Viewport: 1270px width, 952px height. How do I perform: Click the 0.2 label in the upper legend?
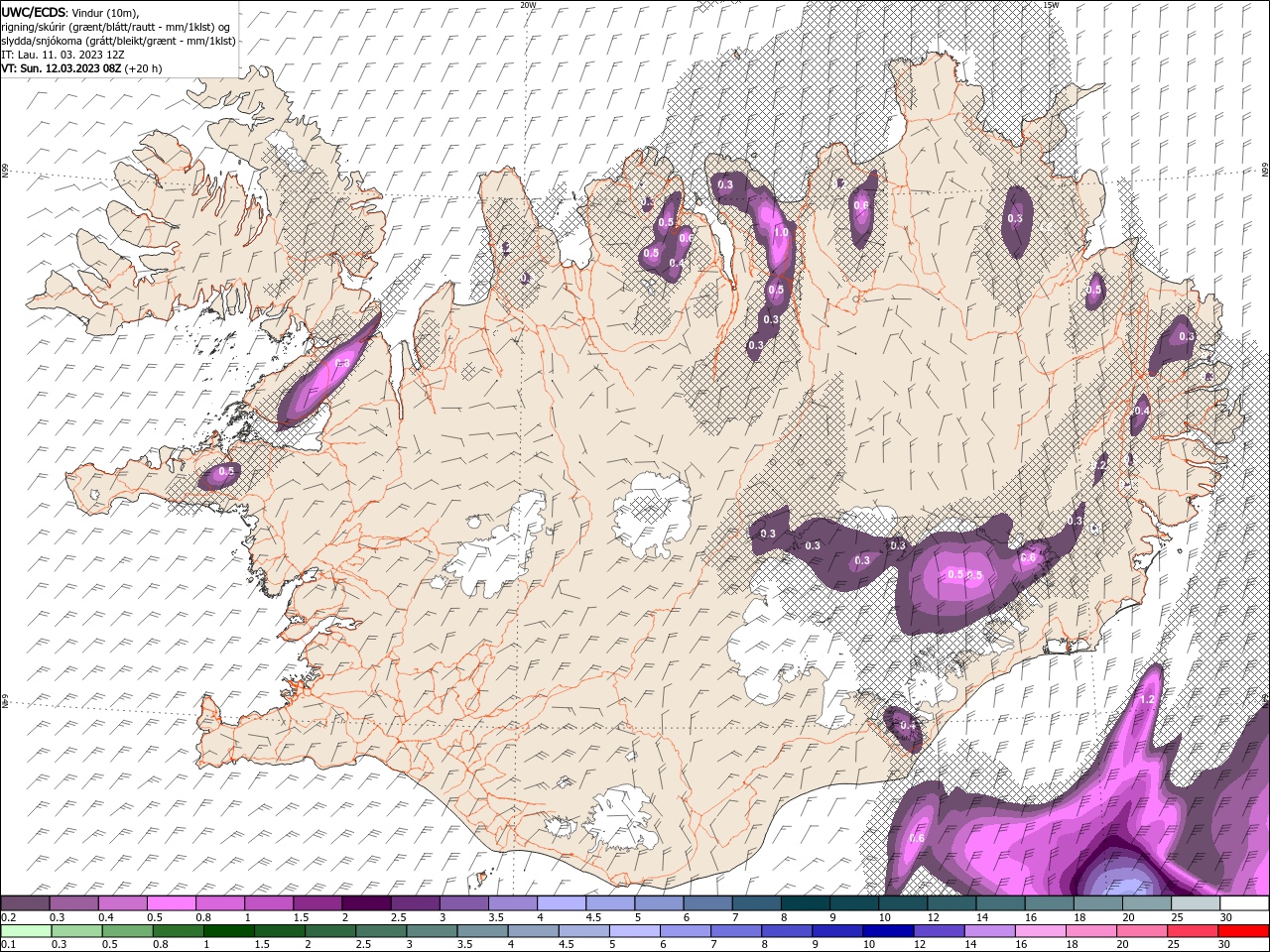pos(8,917)
